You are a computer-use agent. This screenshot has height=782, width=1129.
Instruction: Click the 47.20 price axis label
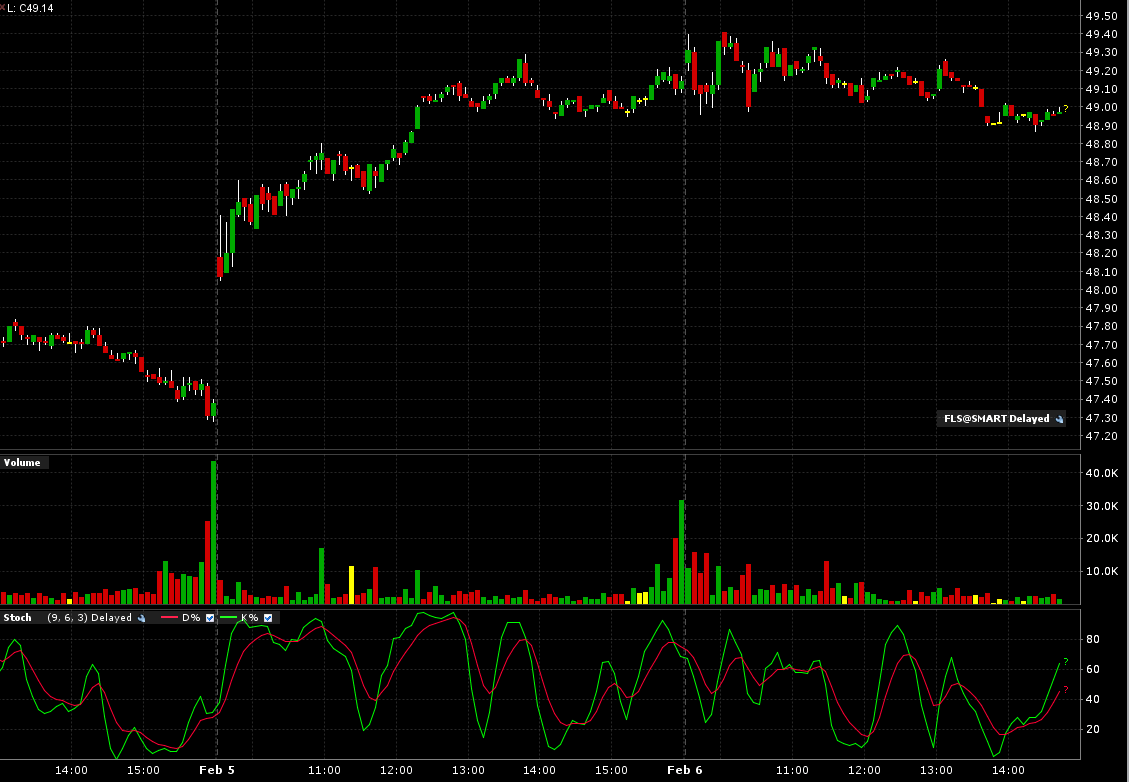coord(1102,436)
